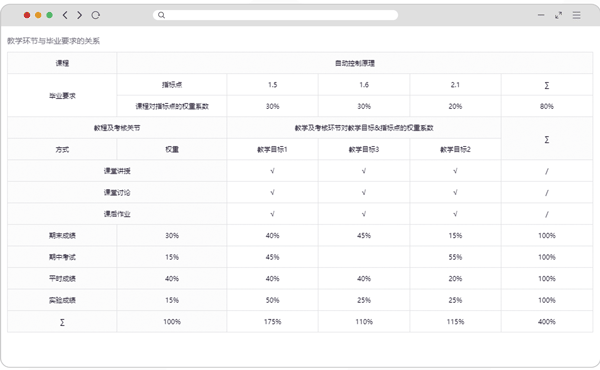Click the 175% total cell
Screen dimensions: 600x370
tap(272, 321)
